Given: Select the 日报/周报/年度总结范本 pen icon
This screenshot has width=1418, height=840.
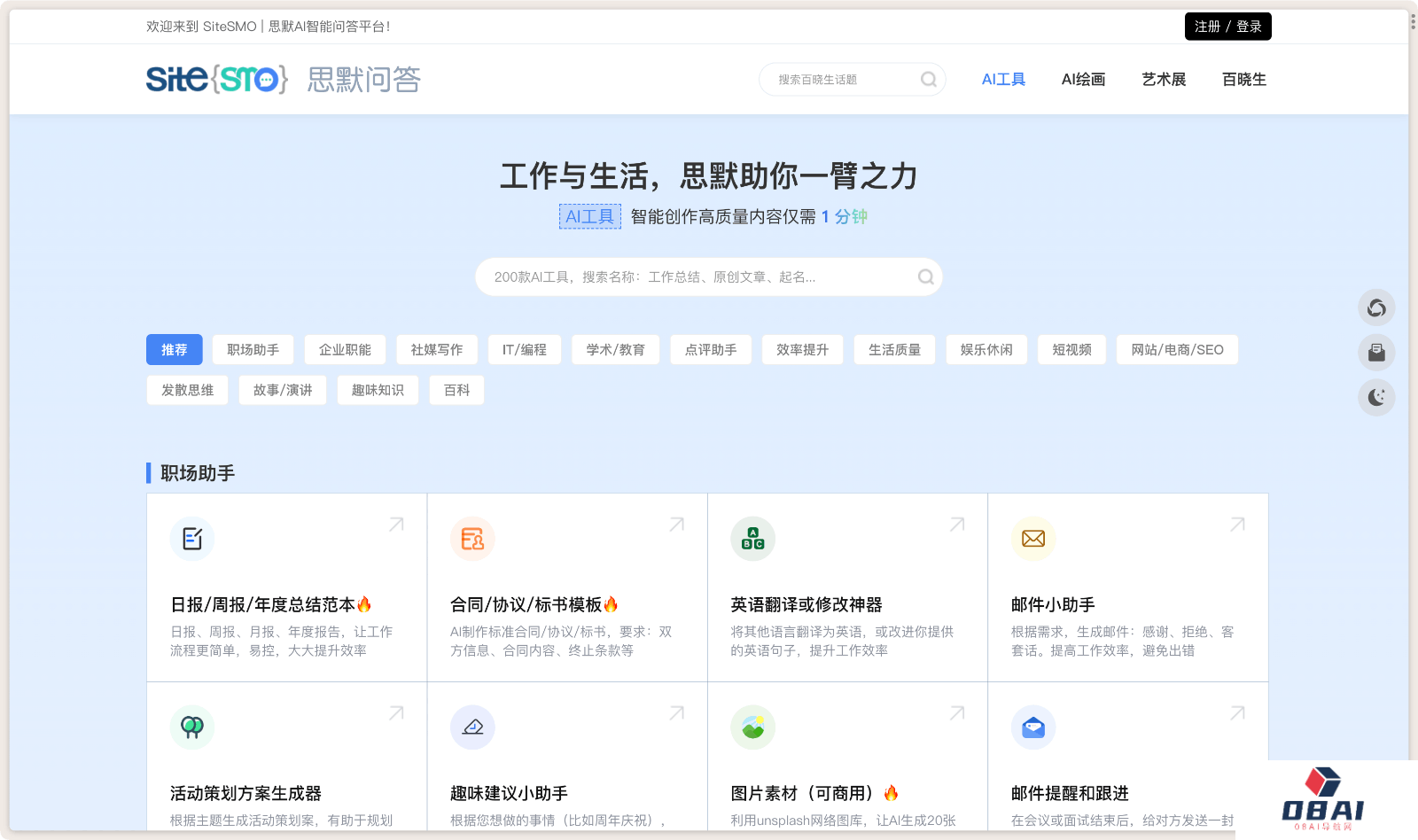Looking at the screenshot, I should click(x=192, y=539).
